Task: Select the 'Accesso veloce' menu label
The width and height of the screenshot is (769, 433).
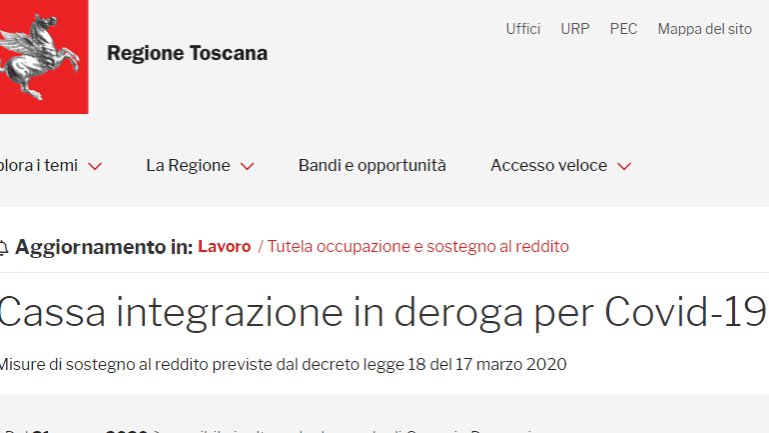Action: [x=549, y=166]
